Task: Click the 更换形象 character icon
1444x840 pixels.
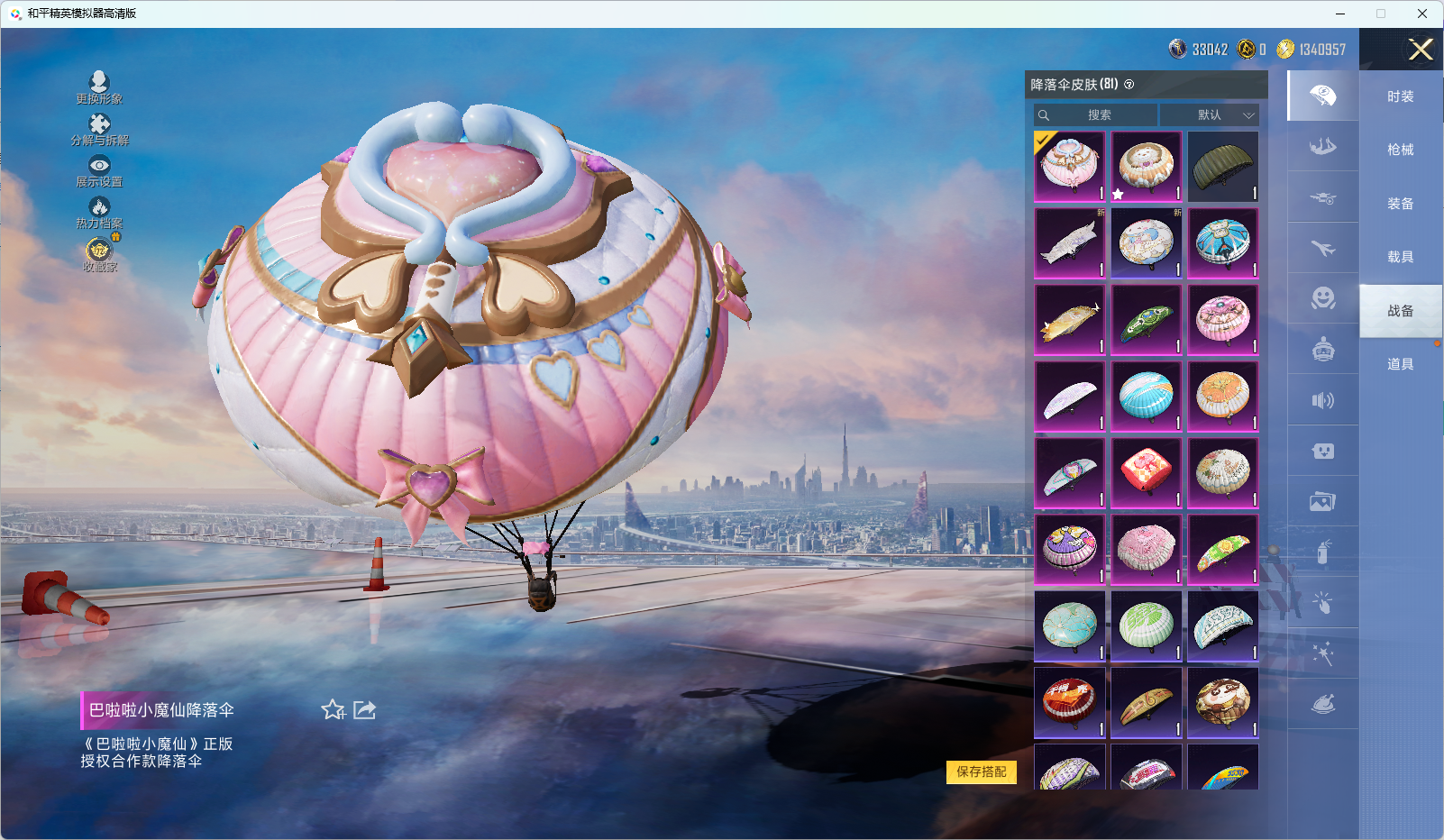Action: point(99,83)
